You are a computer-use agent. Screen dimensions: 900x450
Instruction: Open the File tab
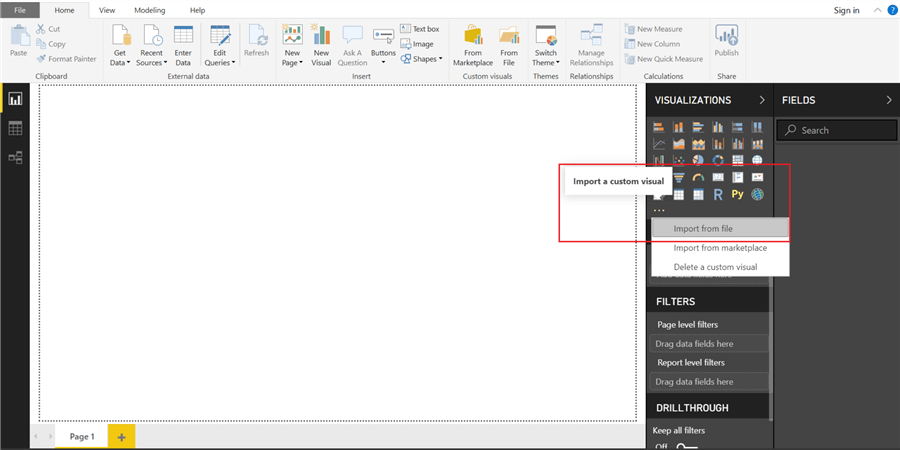[x=20, y=10]
